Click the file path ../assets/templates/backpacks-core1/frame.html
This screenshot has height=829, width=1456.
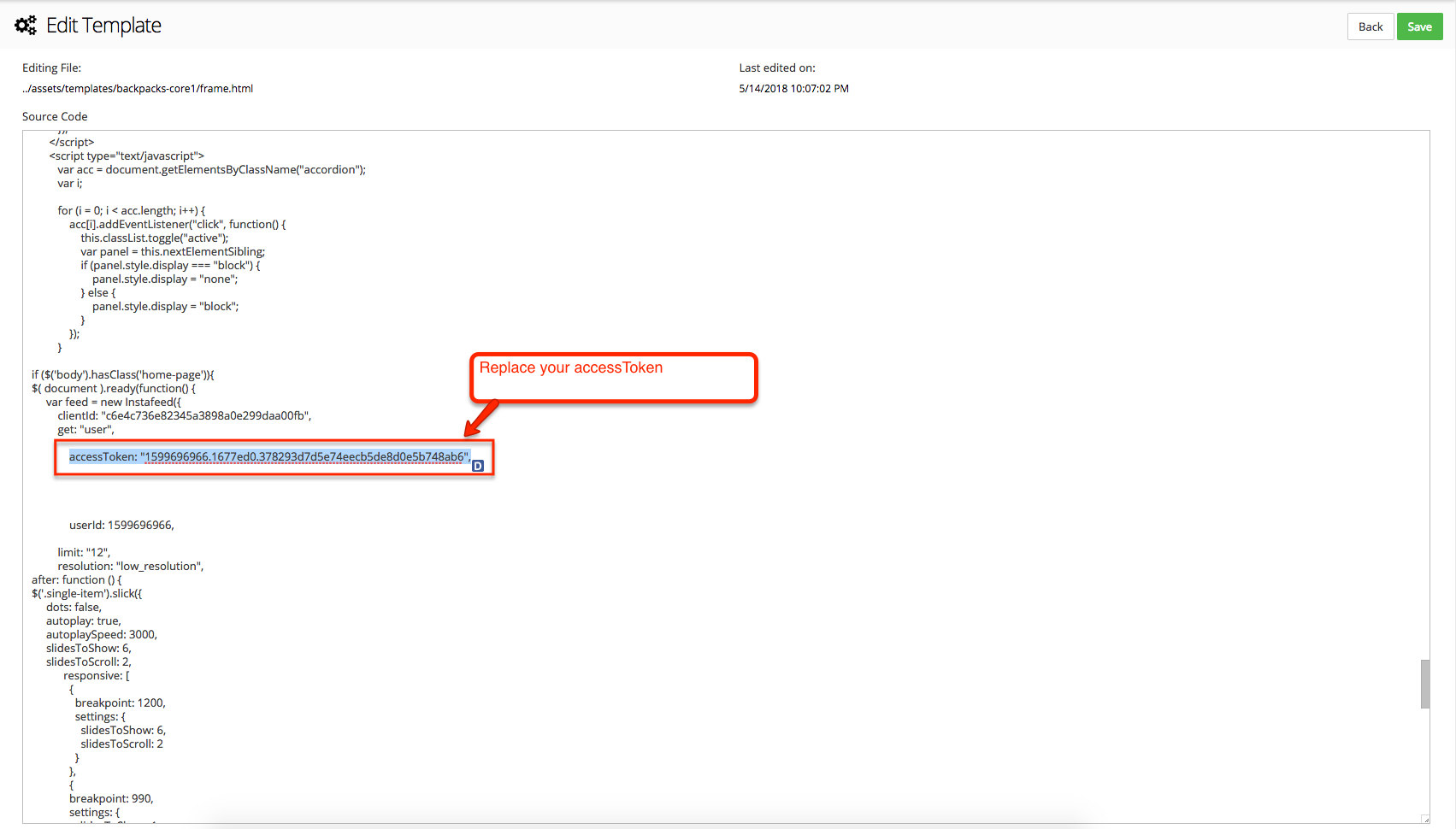point(138,89)
